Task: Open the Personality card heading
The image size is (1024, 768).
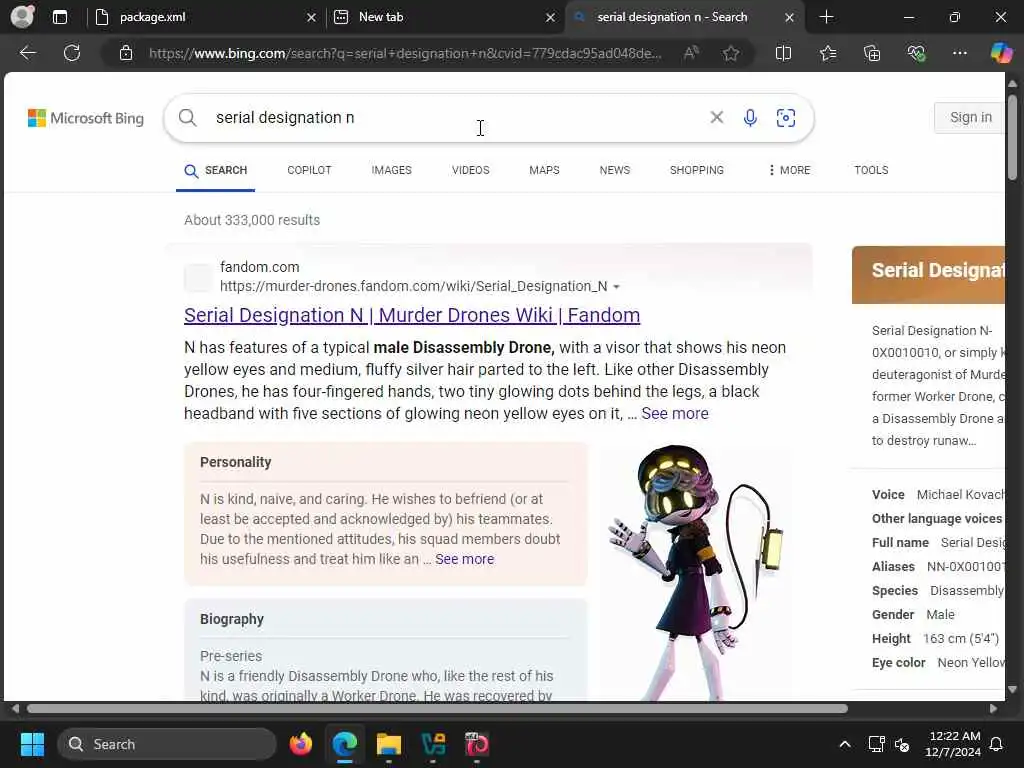Action: click(x=235, y=462)
